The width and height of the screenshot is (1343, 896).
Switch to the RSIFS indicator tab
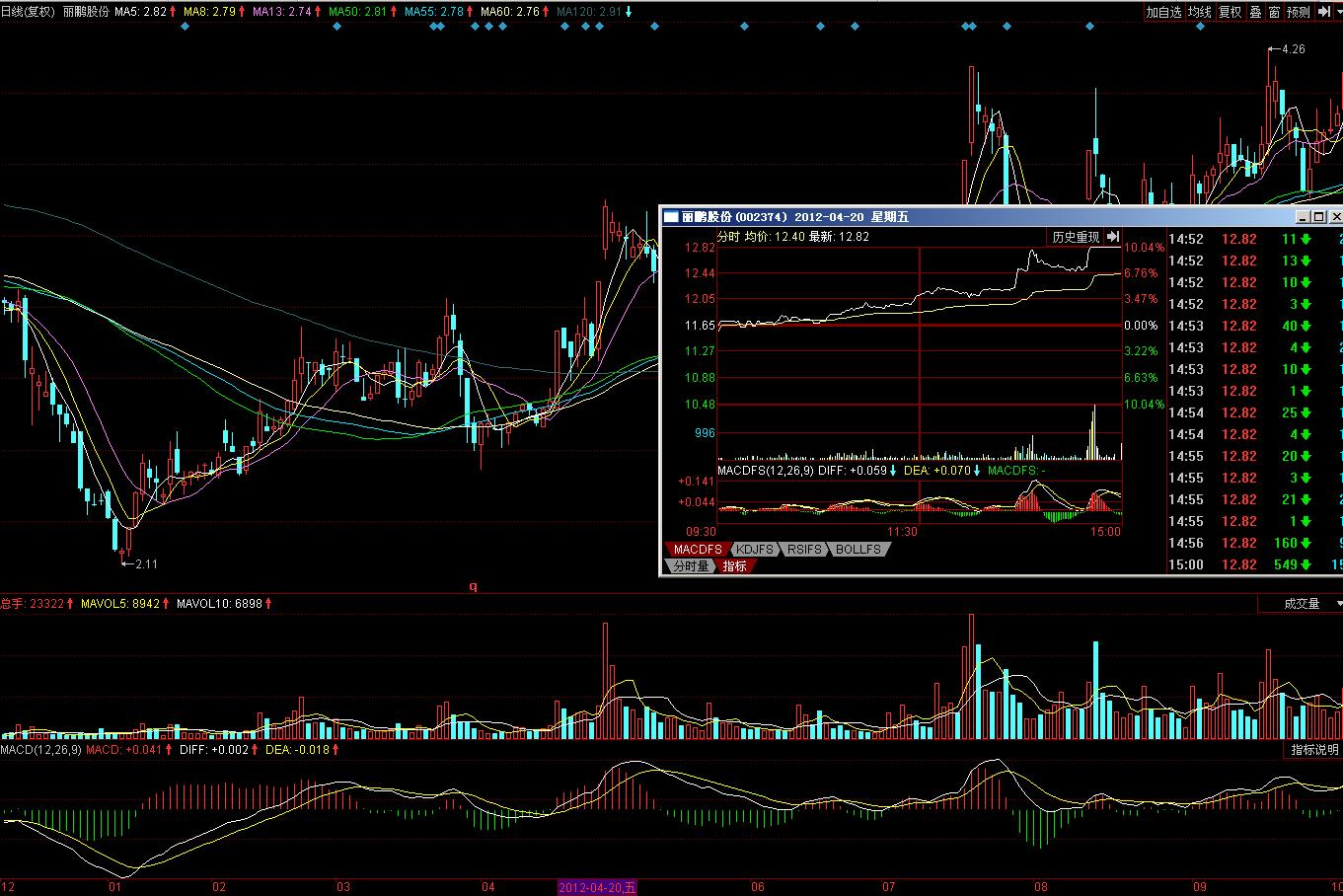click(805, 550)
